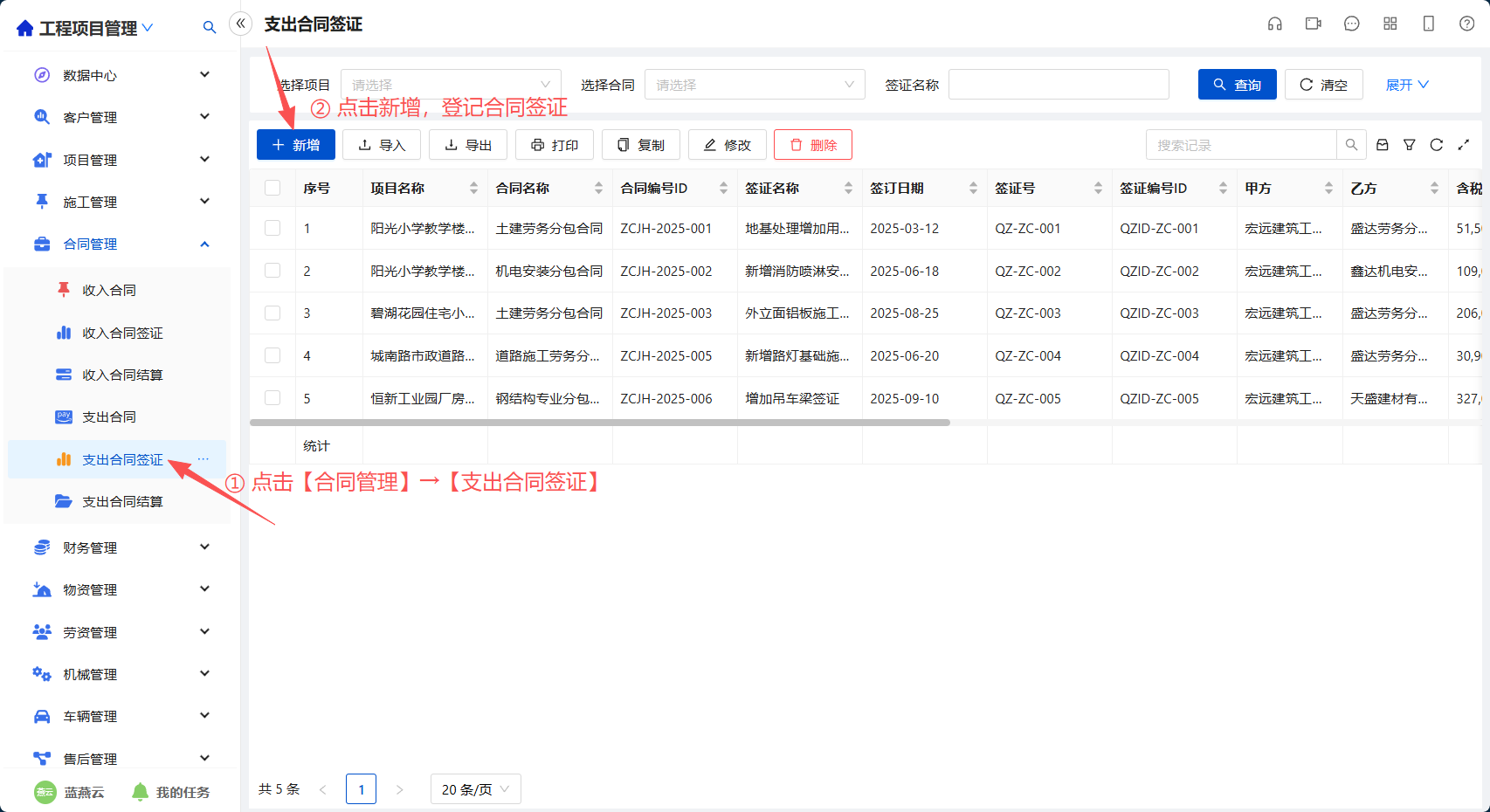The image size is (1490, 812).
Task: Click the red 删除 button
Action: coord(813,145)
